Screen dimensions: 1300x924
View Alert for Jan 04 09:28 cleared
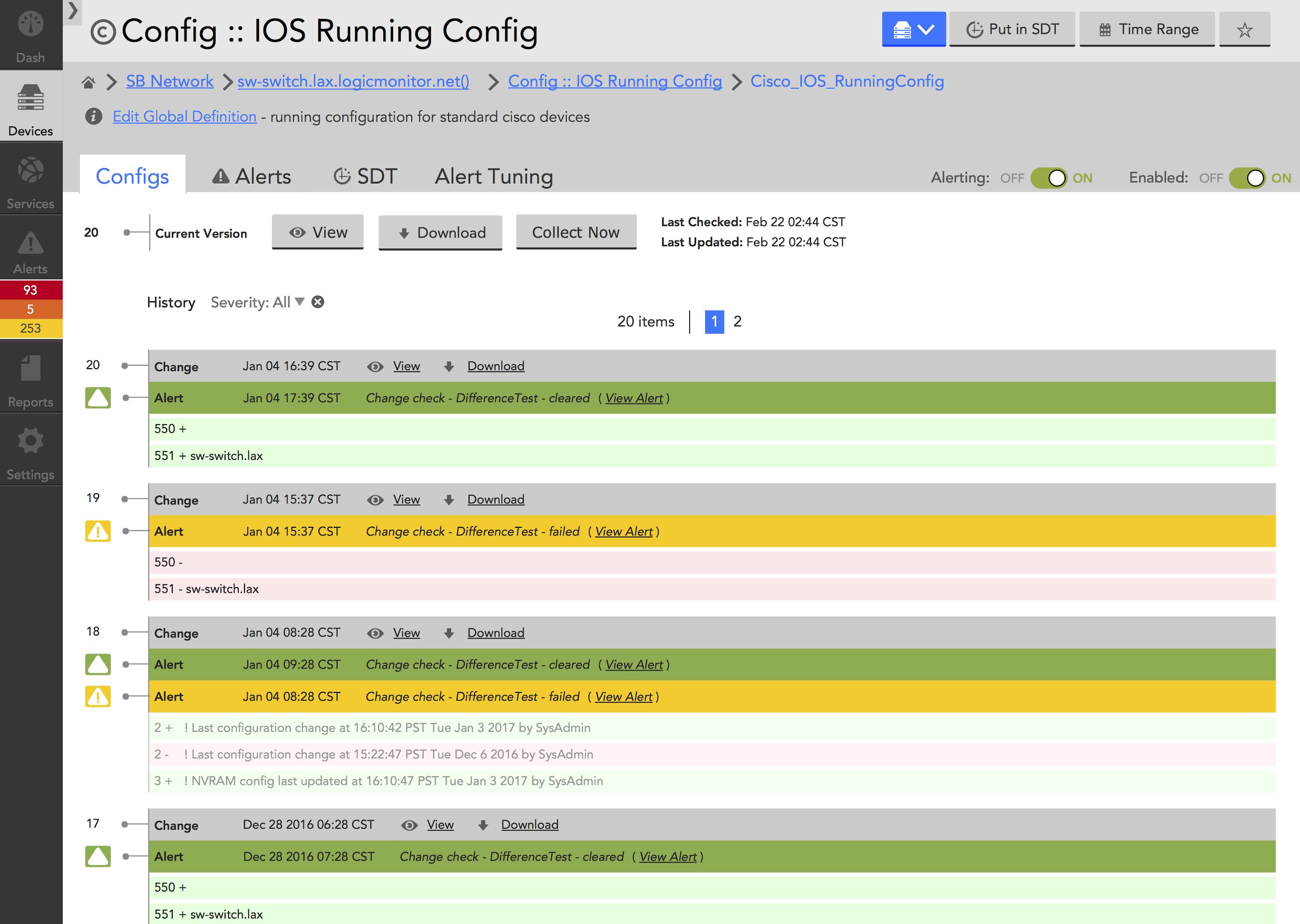tap(634, 665)
